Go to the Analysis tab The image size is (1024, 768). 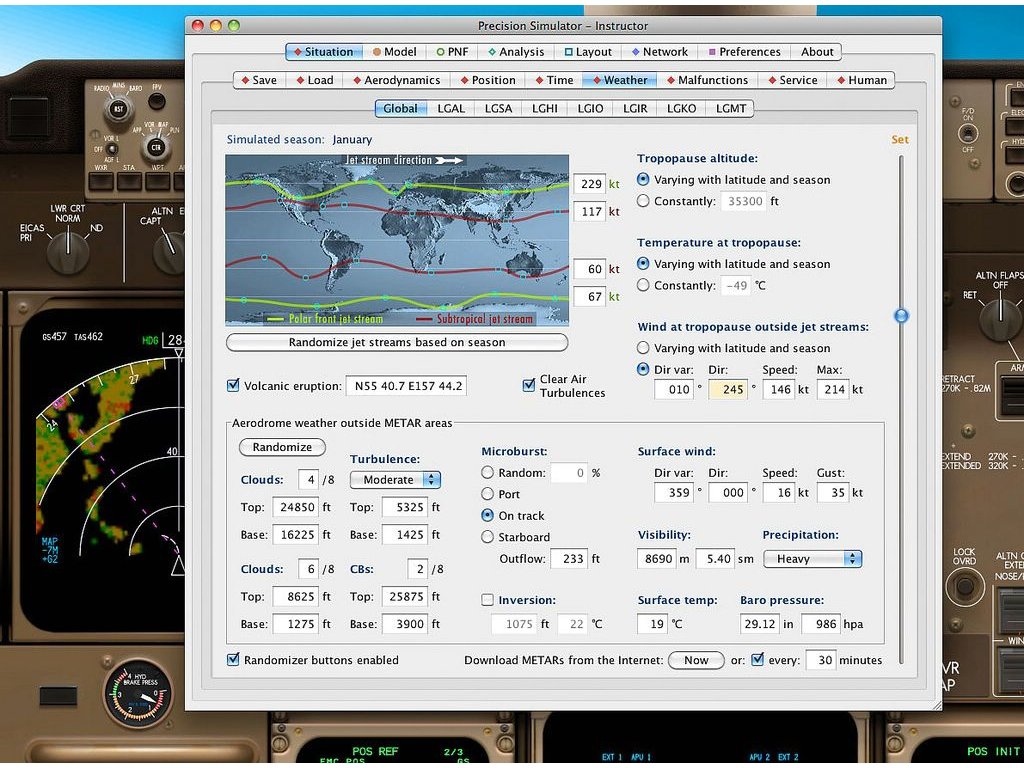(x=516, y=52)
